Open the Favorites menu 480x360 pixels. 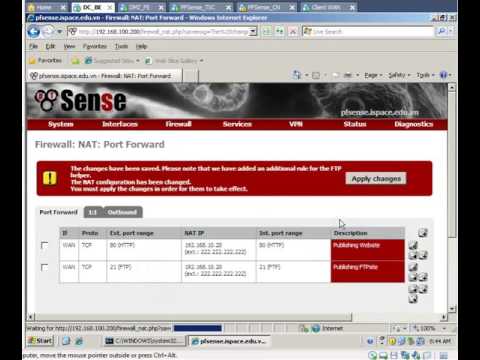tap(95, 46)
